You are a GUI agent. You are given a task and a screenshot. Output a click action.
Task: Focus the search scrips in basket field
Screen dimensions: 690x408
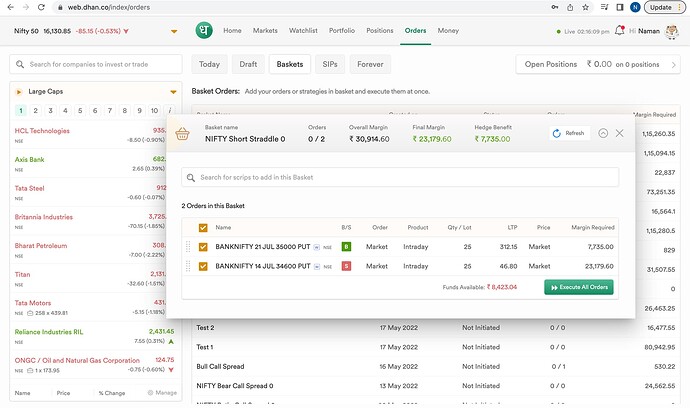(400, 177)
